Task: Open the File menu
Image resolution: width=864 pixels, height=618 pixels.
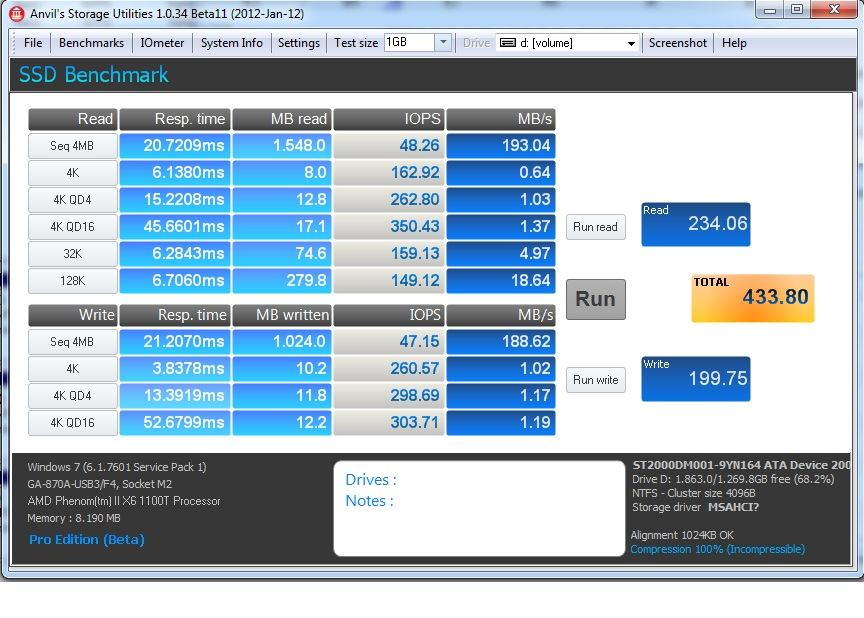Action: pyautogui.click(x=33, y=43)
